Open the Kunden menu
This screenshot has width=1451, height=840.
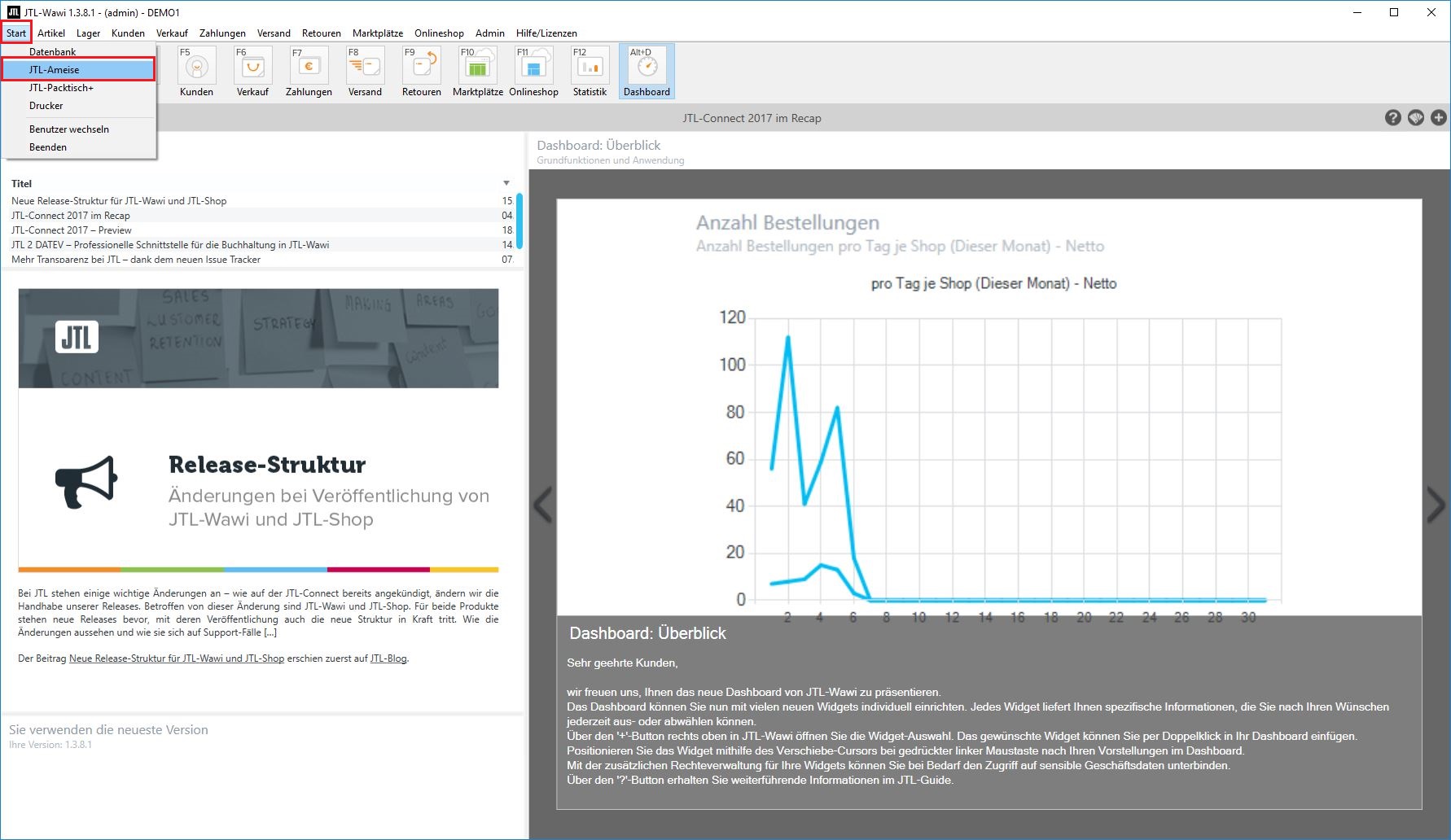pos(128,33)
